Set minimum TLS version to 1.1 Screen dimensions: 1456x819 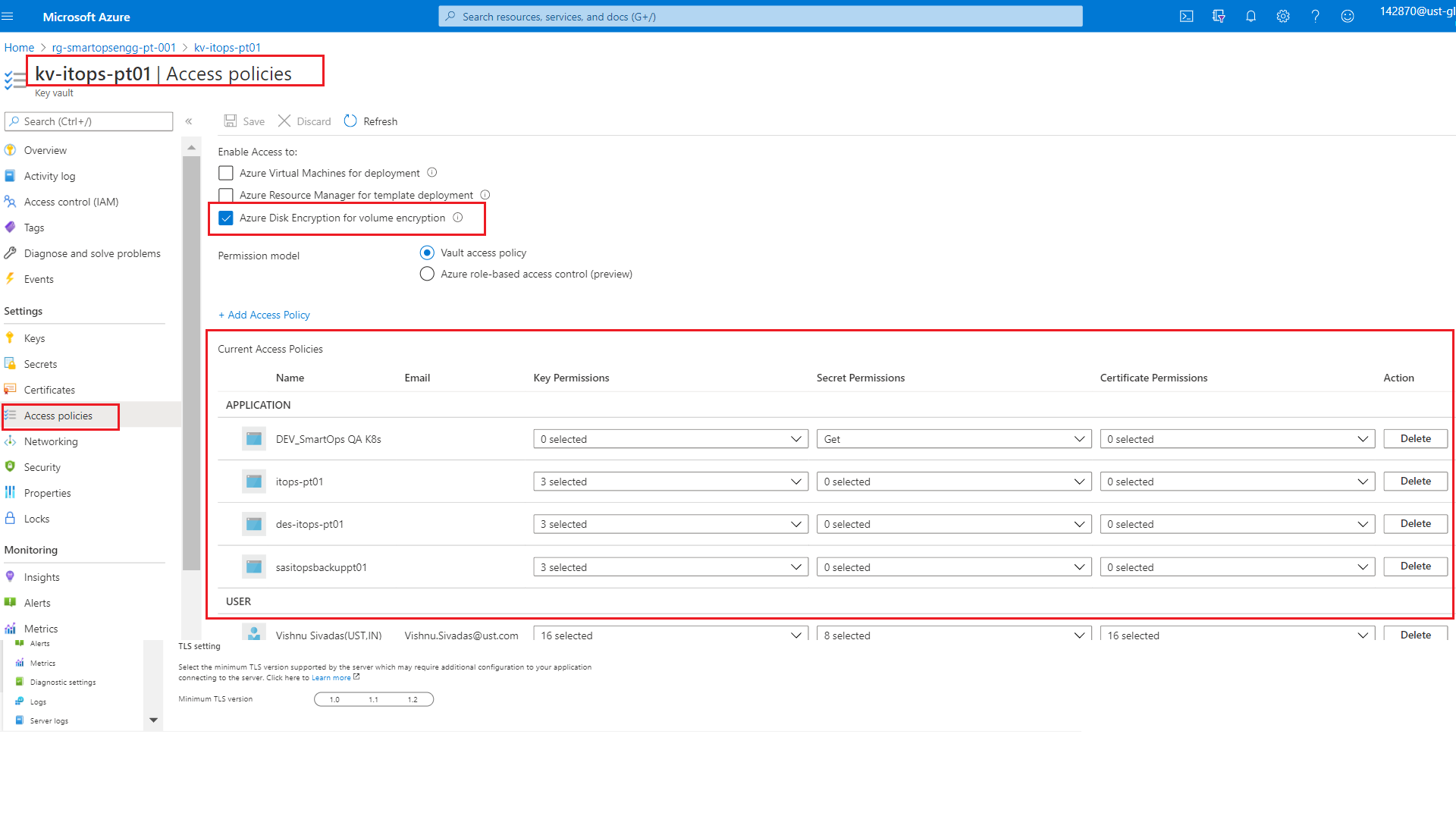pyautogui.click(x=373, y=699)
